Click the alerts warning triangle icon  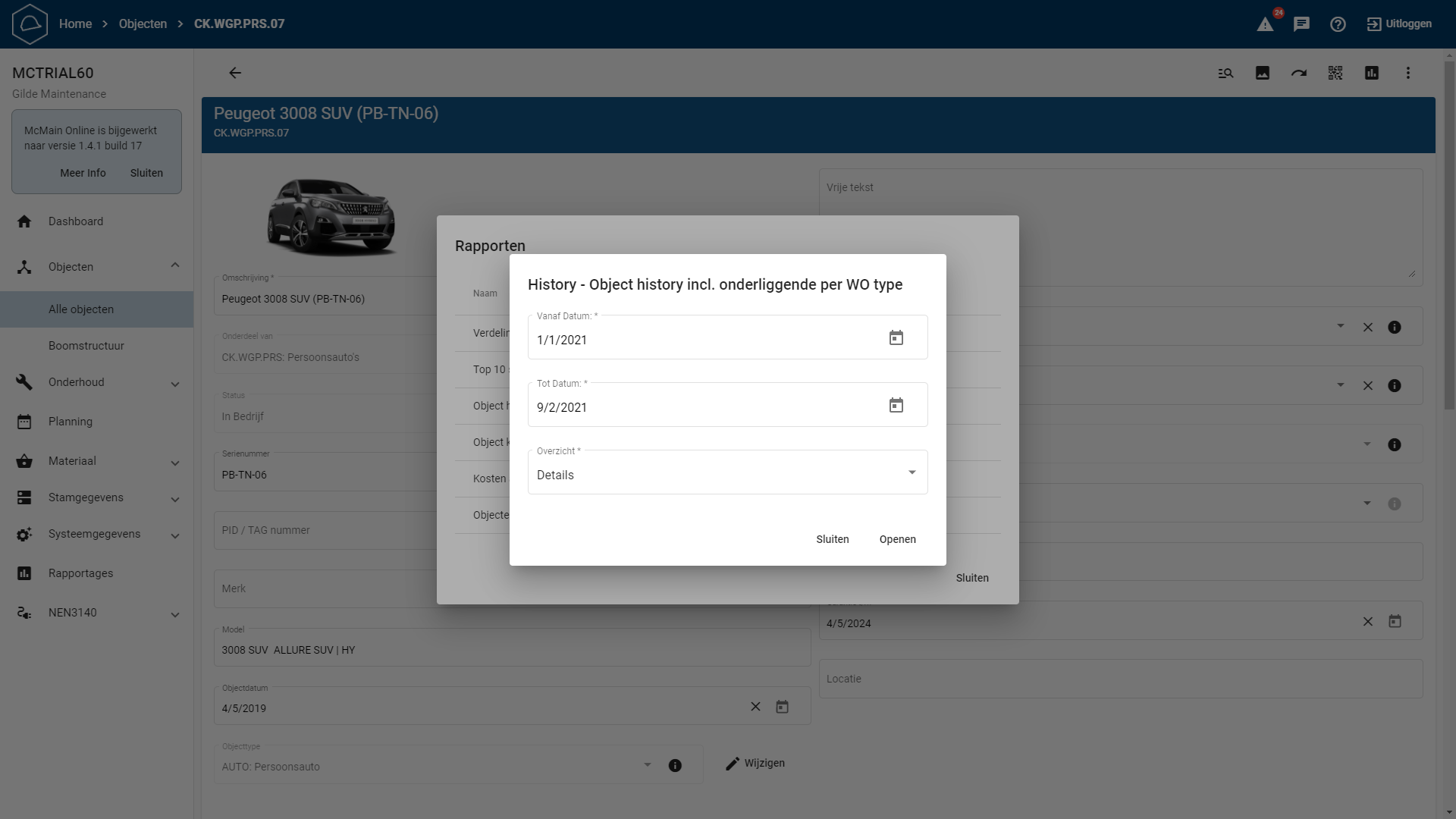[1265, 24]
